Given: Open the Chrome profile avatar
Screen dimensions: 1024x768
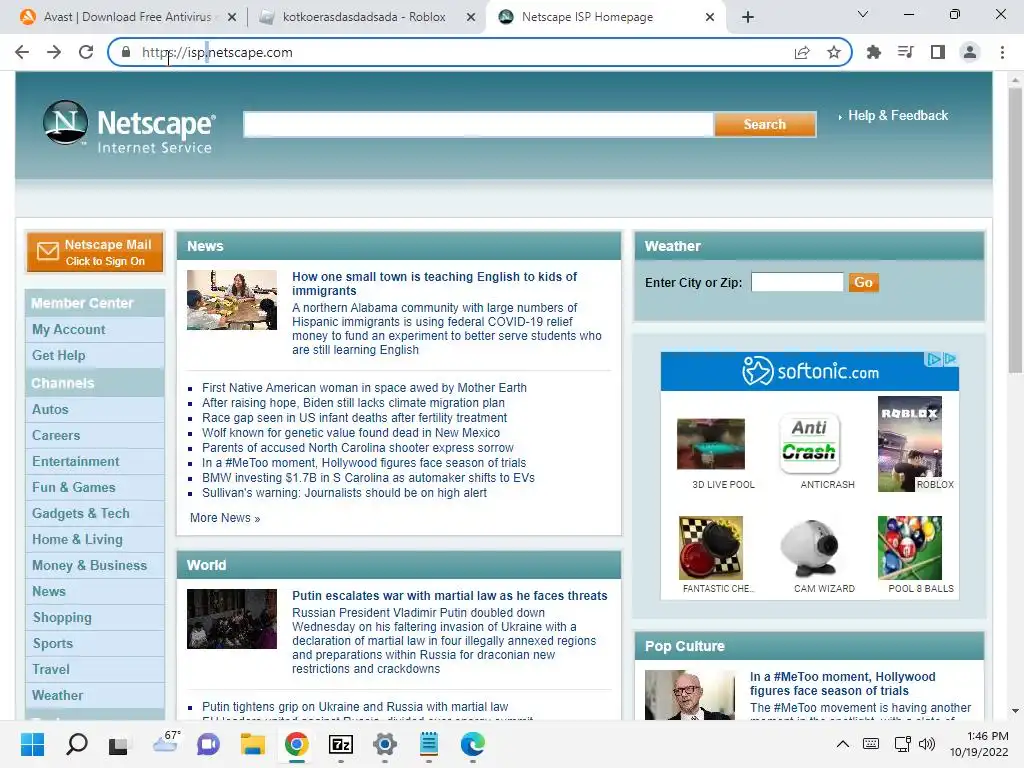Looking at the screenshot, I should point(970,52).
